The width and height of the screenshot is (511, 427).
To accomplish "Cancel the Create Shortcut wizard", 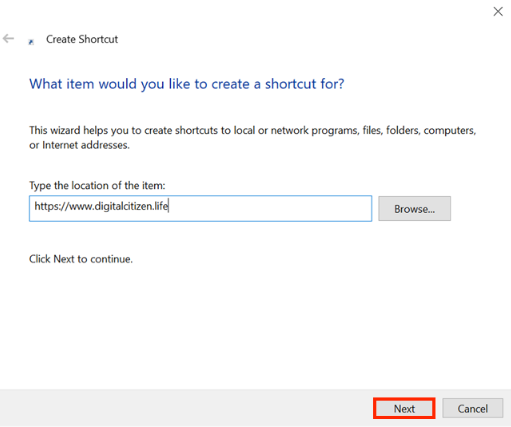I will pos(472,408).
